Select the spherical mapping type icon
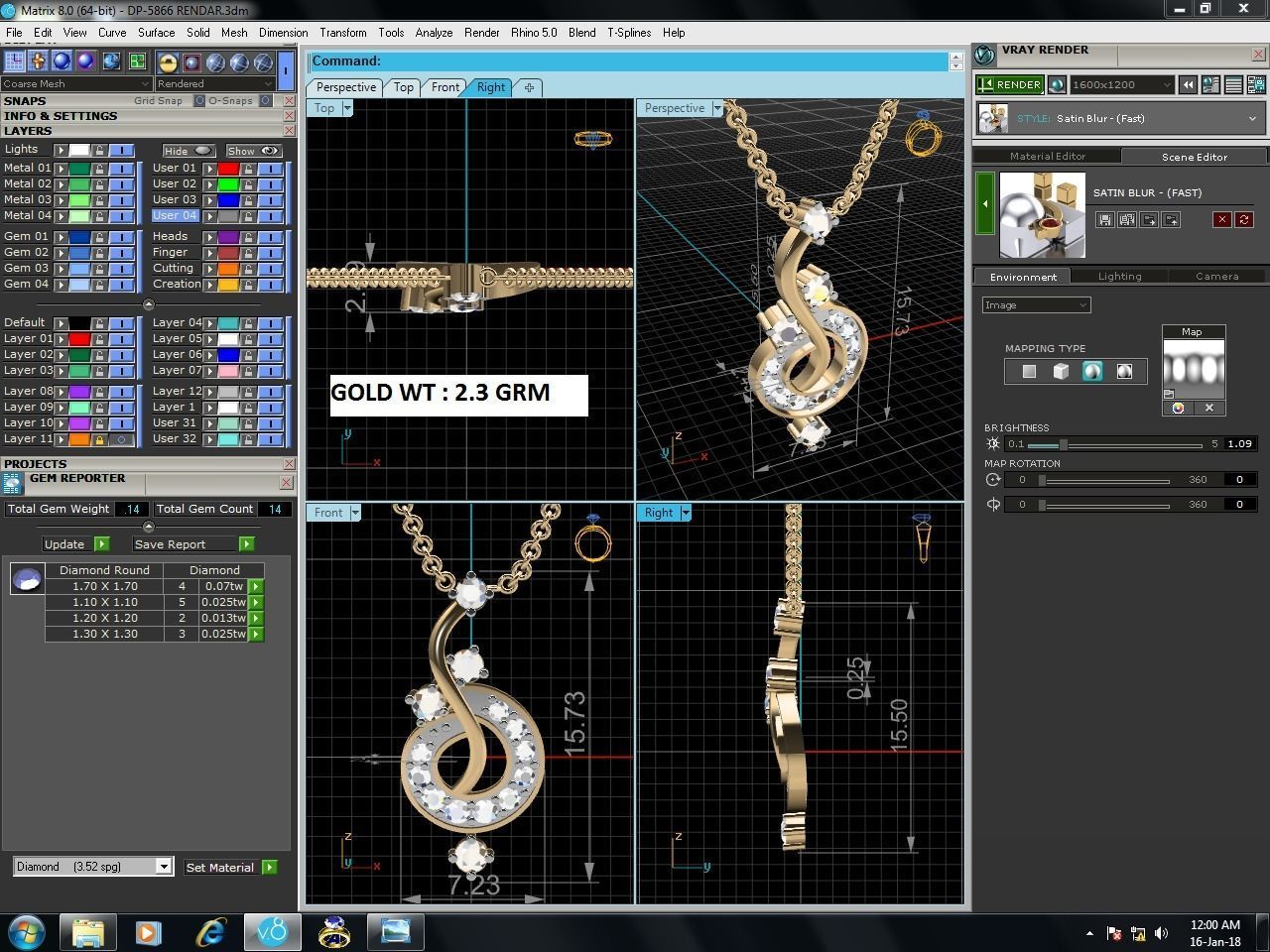The width and height of the screenshot is (1270, 952). (1092, 371)
